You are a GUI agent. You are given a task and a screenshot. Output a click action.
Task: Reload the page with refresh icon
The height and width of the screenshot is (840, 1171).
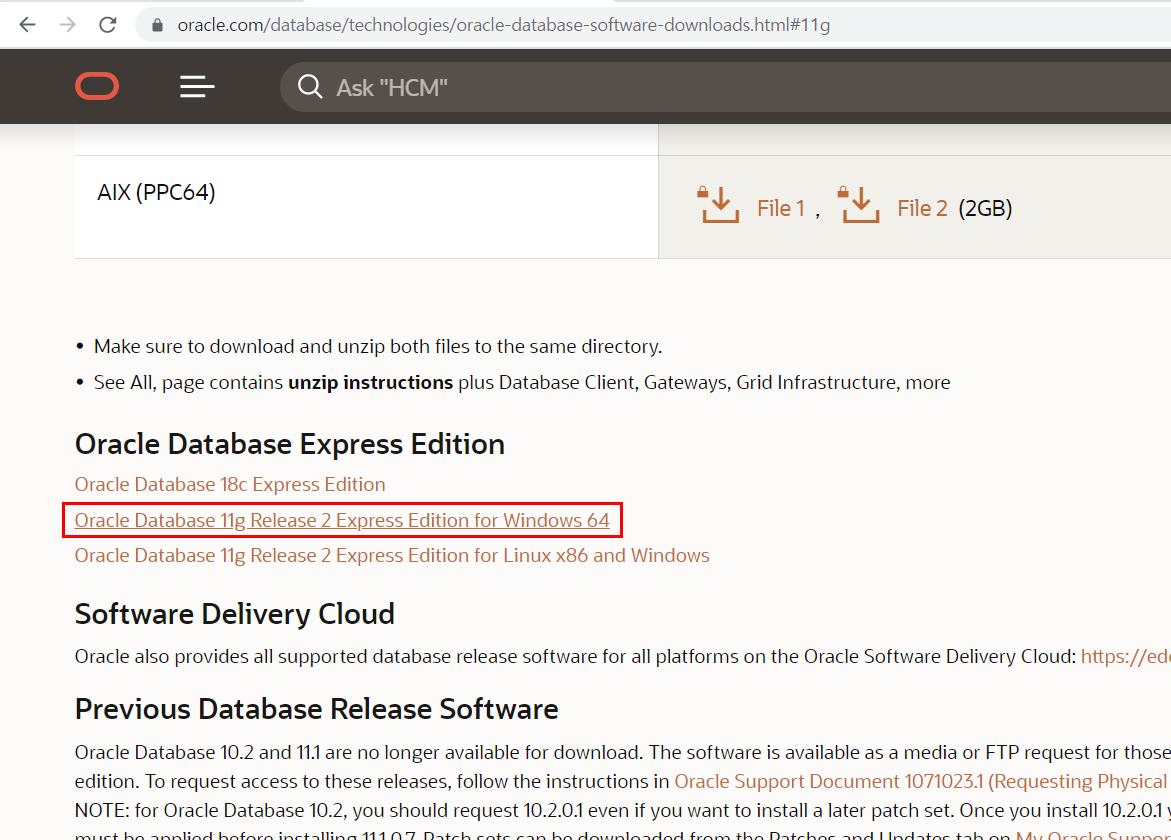point(108,25)
